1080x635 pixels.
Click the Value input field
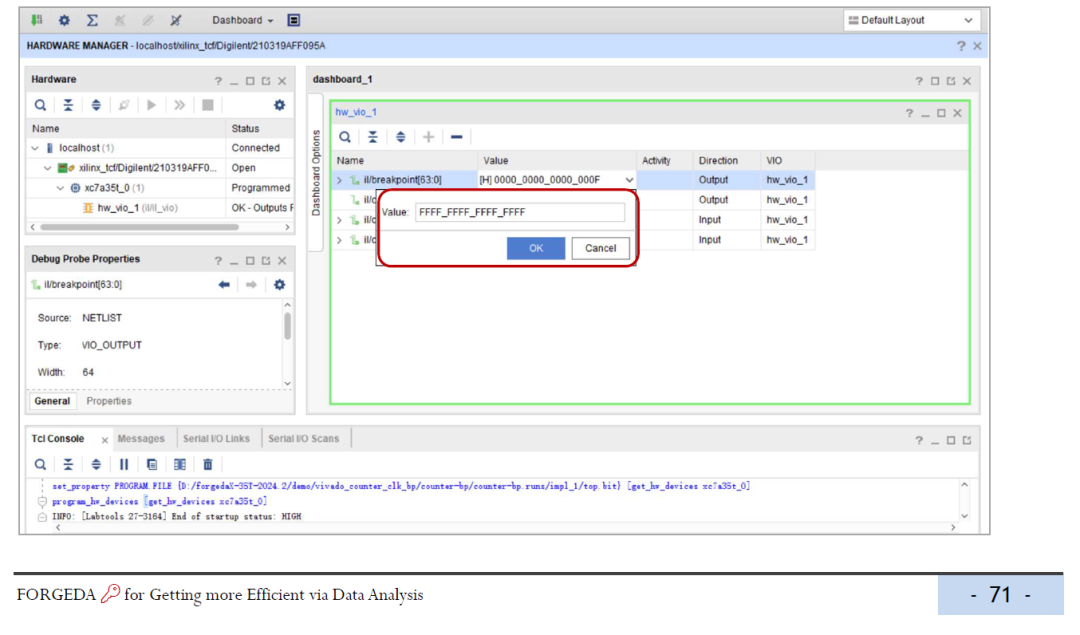coord(520,212)
